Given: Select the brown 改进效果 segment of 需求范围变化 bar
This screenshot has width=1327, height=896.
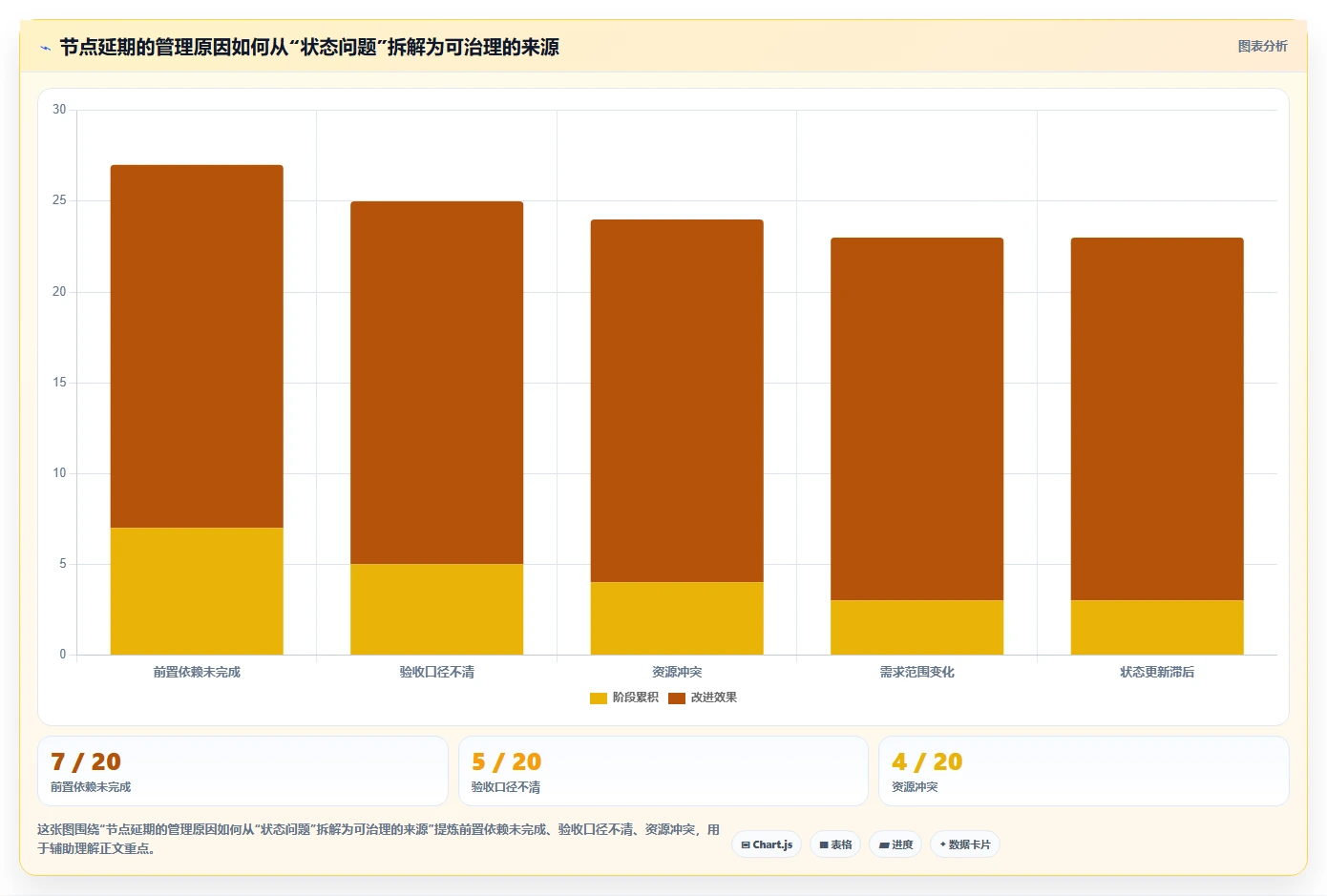Looking at the screenshot, I should (916, 419).
